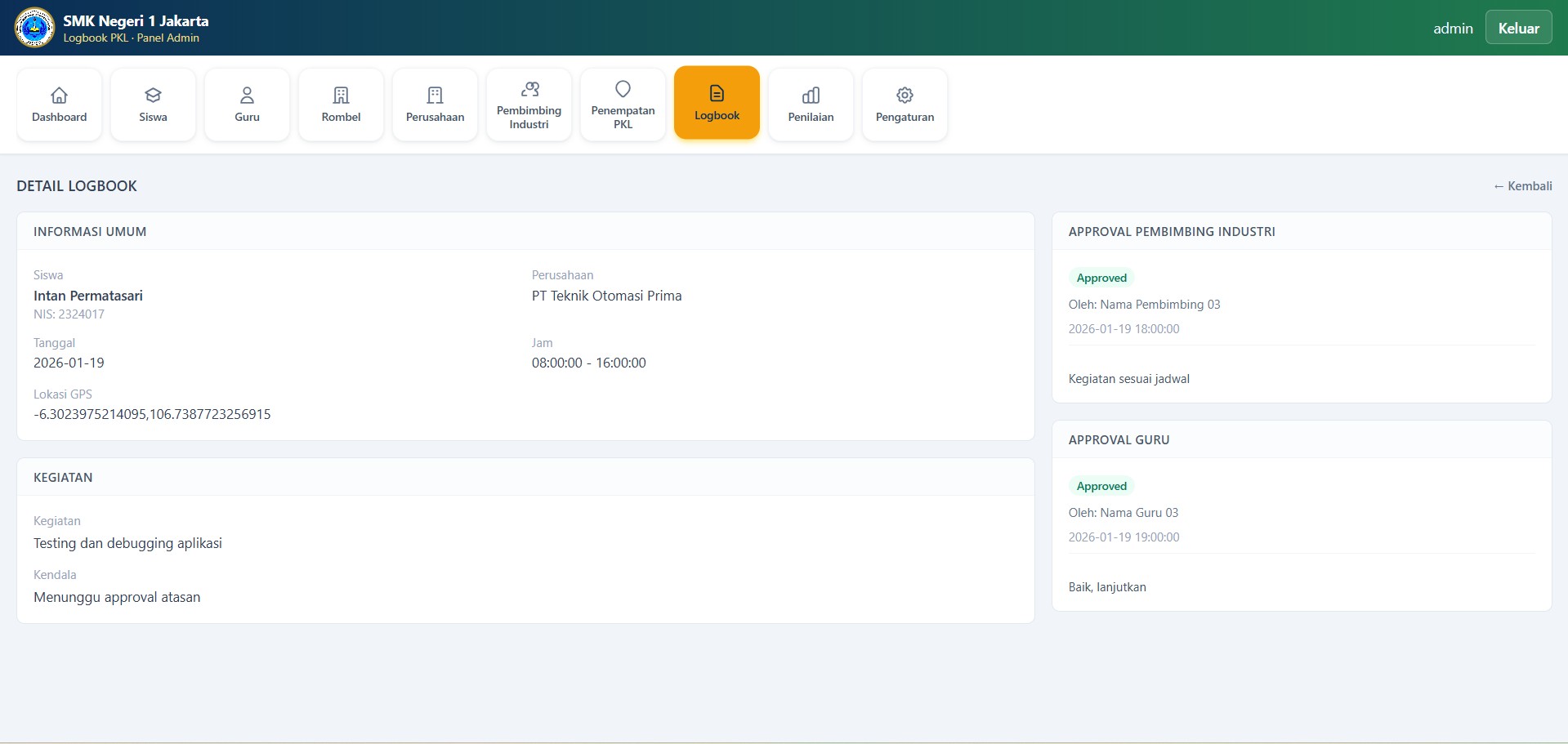Click Oleh: Nama Guru 03
This screenshot has width=1568, height=744.
point(1123,513)
